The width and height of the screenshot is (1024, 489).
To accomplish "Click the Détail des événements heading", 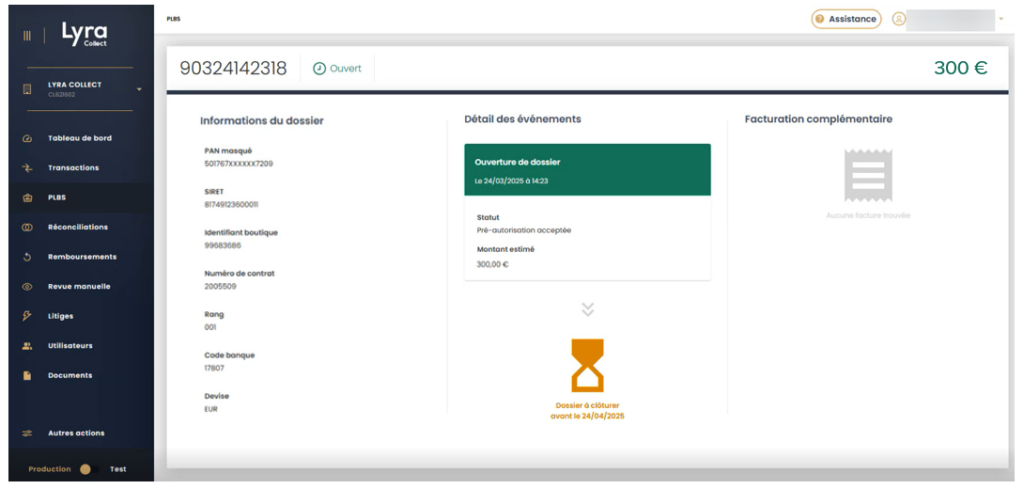I will click(x=522, y=119).
